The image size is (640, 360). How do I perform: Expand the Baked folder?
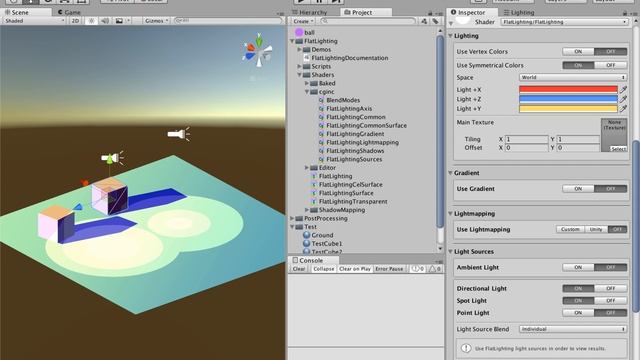point(307,83)
